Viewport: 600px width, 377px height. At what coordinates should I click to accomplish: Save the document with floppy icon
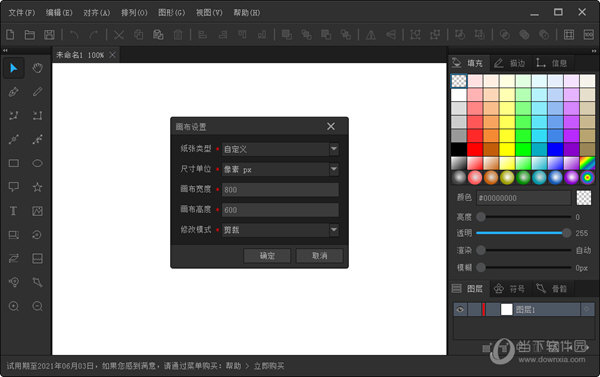pos(49,35)
